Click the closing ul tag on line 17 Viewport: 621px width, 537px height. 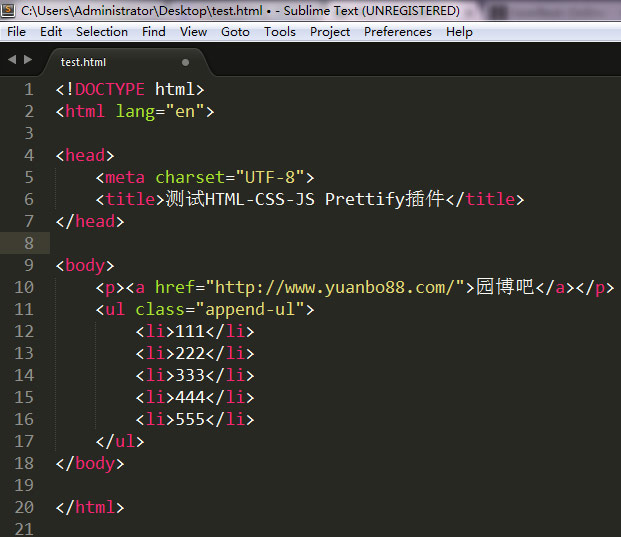120,442
